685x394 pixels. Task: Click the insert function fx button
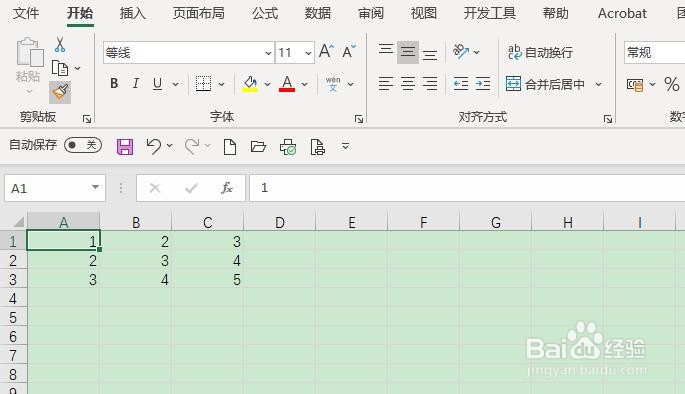[227, 188]
